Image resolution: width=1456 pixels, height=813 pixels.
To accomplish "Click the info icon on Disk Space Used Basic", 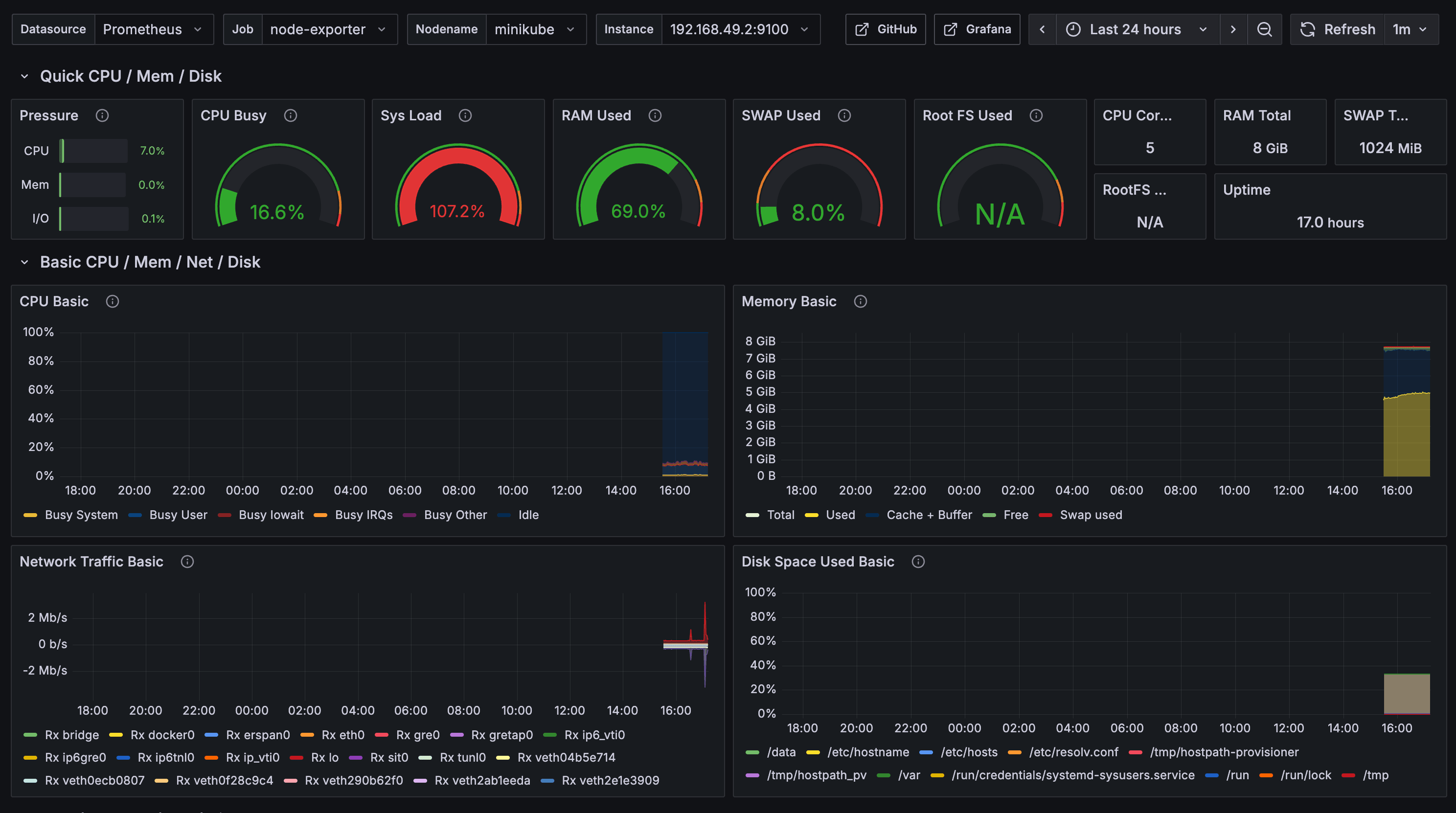I will point(918,562).
